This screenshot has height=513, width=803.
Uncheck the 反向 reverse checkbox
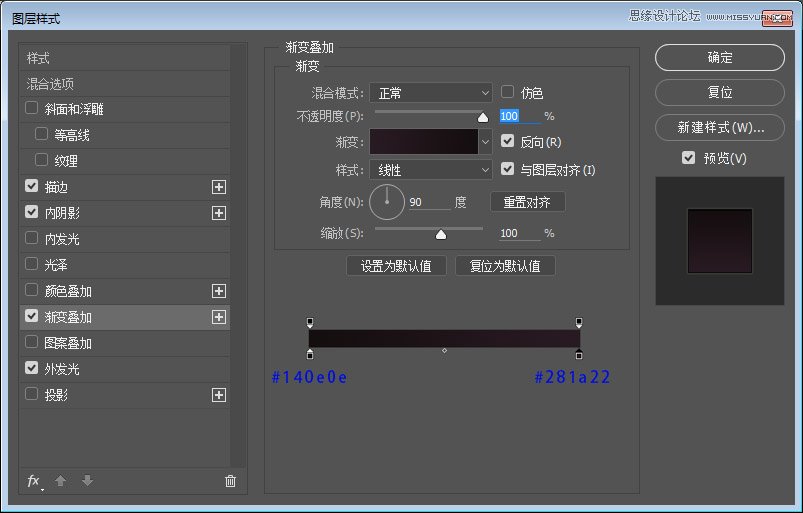pyautogui.click(x=508, y=142)
